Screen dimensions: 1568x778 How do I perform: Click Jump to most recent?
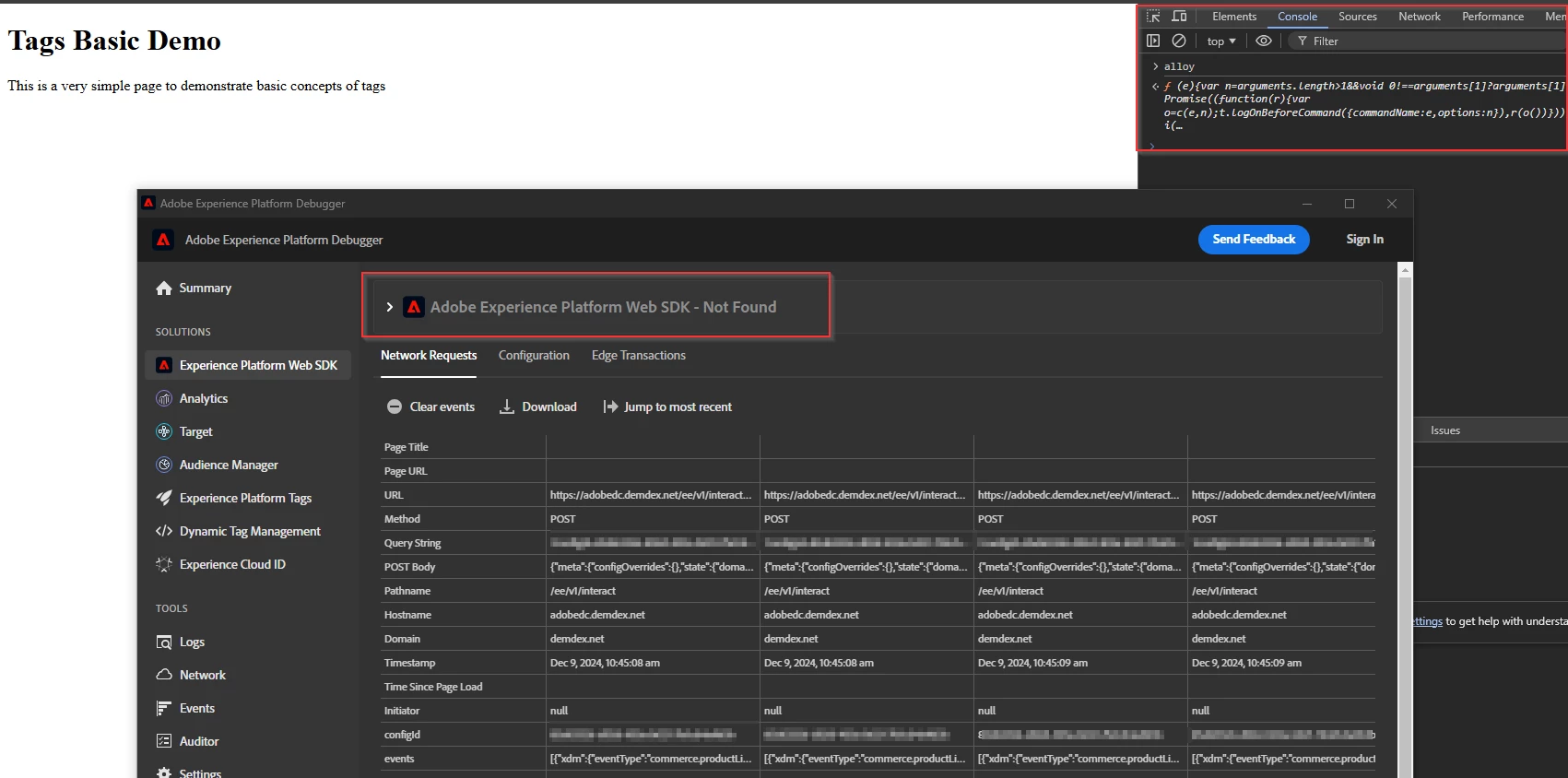tap(667, 407)
